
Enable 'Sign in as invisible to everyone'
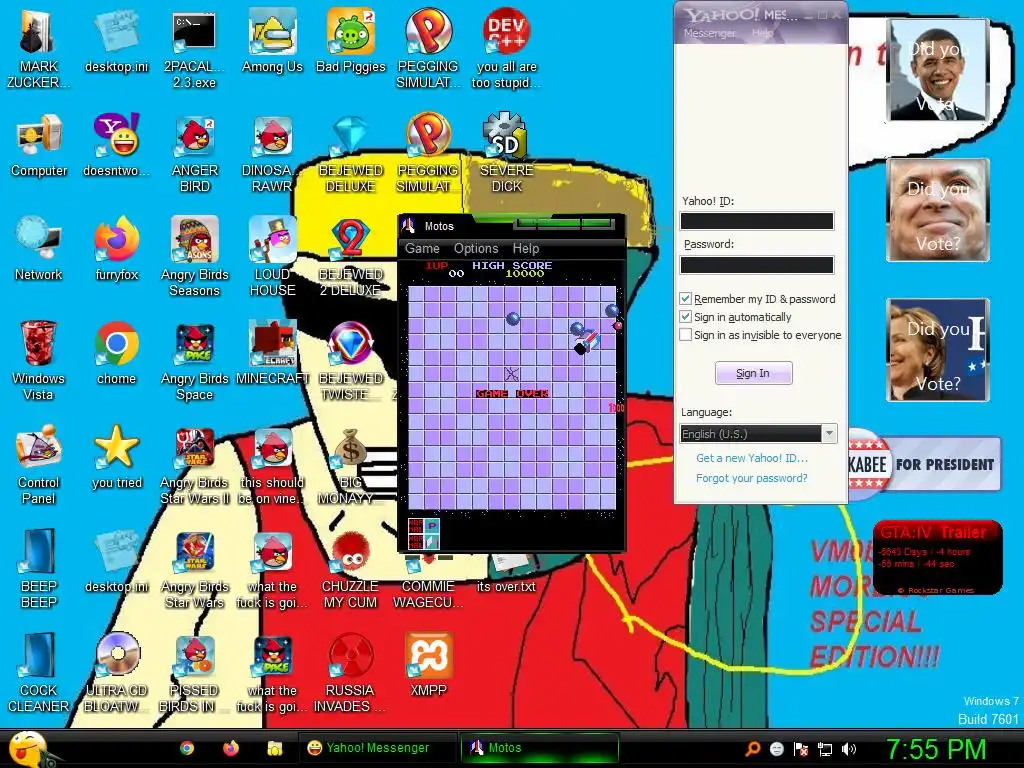point(685,335)
